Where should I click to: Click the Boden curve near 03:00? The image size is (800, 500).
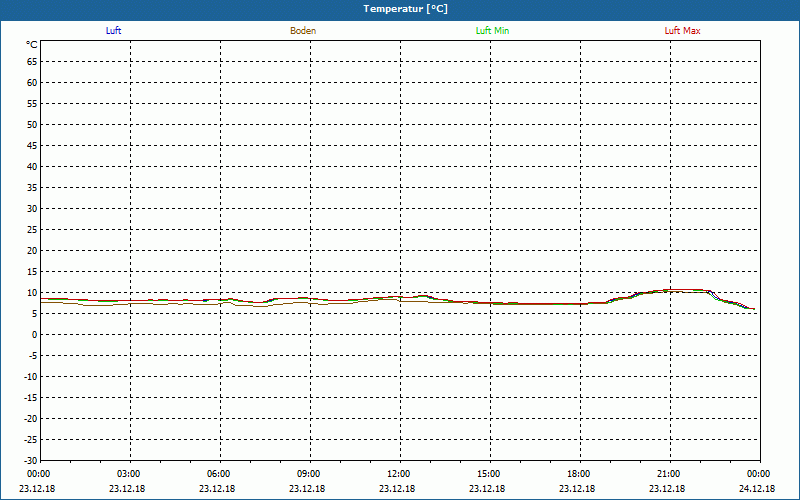131,303
